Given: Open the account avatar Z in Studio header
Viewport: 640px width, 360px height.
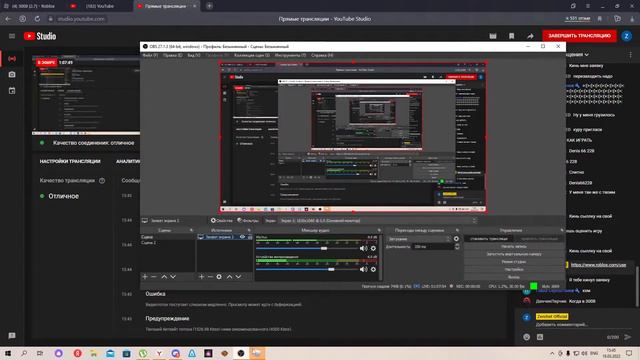Looking at the screenshot, I should tap(627, 36).
